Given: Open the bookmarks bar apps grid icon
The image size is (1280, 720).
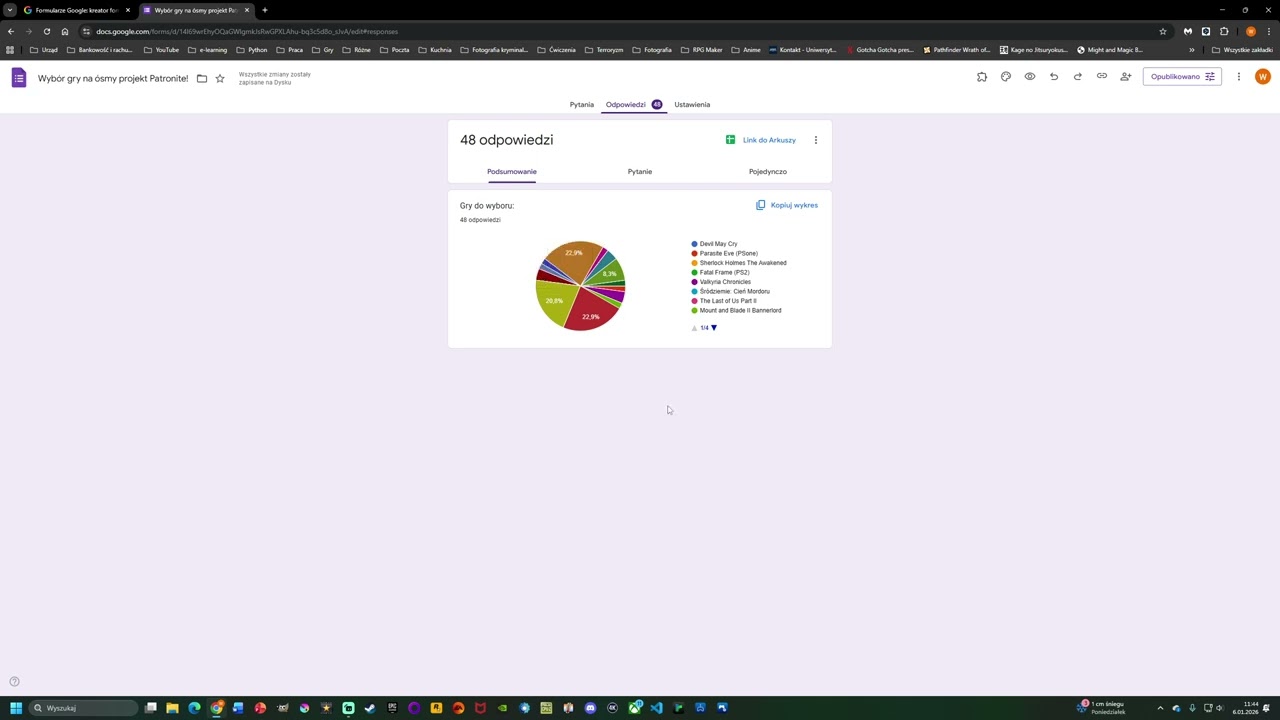Looking at the screenshot, I should (11, 49).
